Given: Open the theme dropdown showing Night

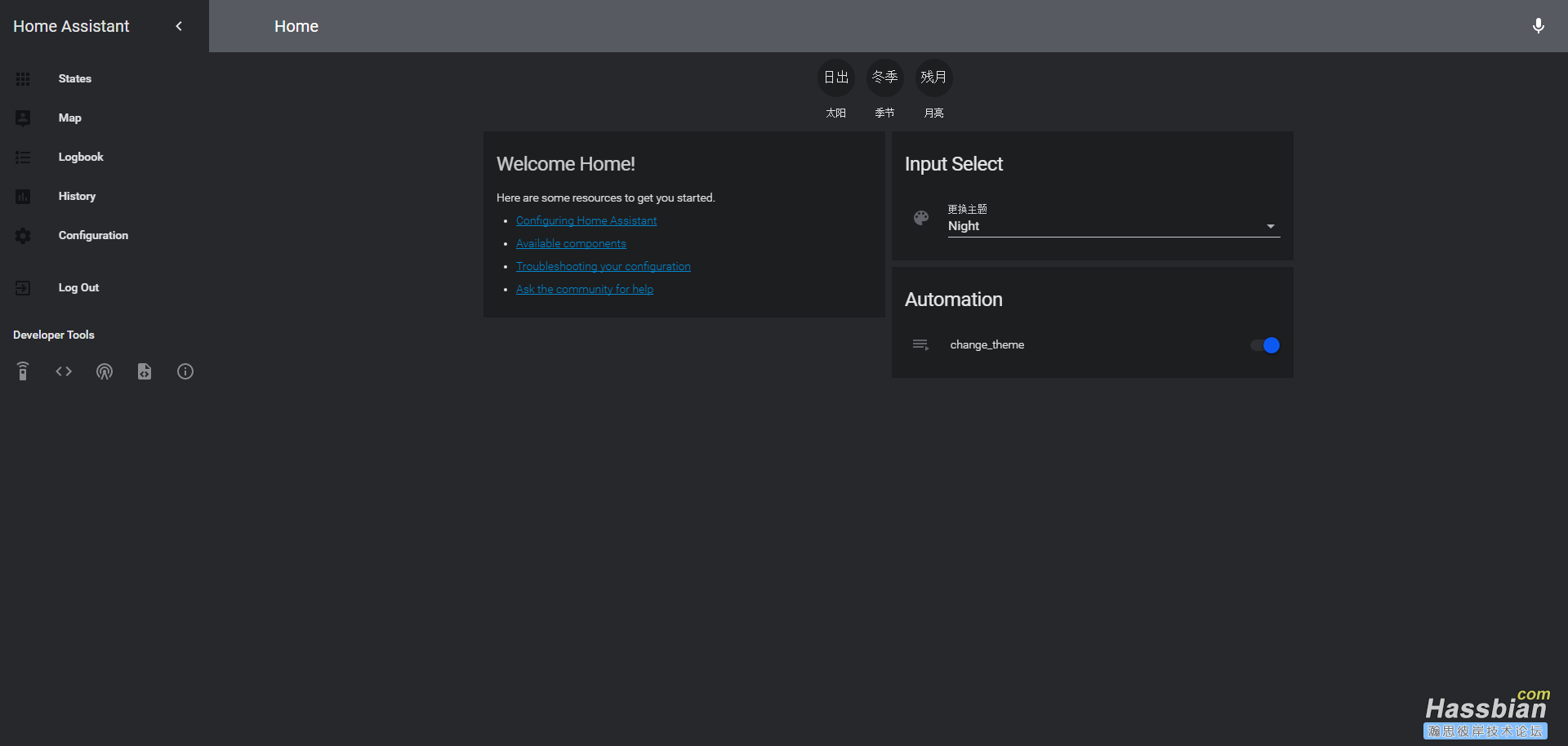Looking at the screenshot, I should point(1114,226).
